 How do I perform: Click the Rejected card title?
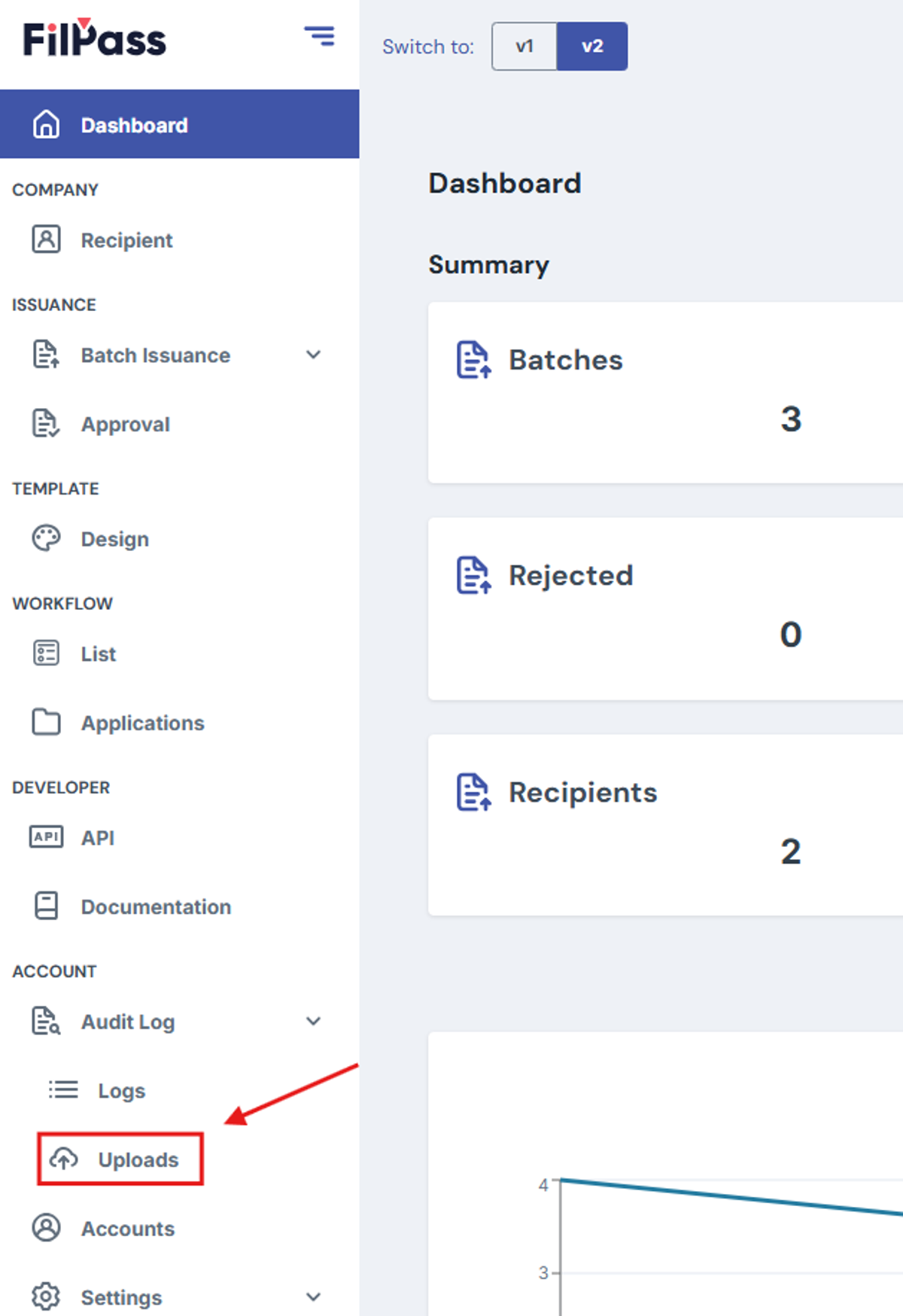point(571,575)
